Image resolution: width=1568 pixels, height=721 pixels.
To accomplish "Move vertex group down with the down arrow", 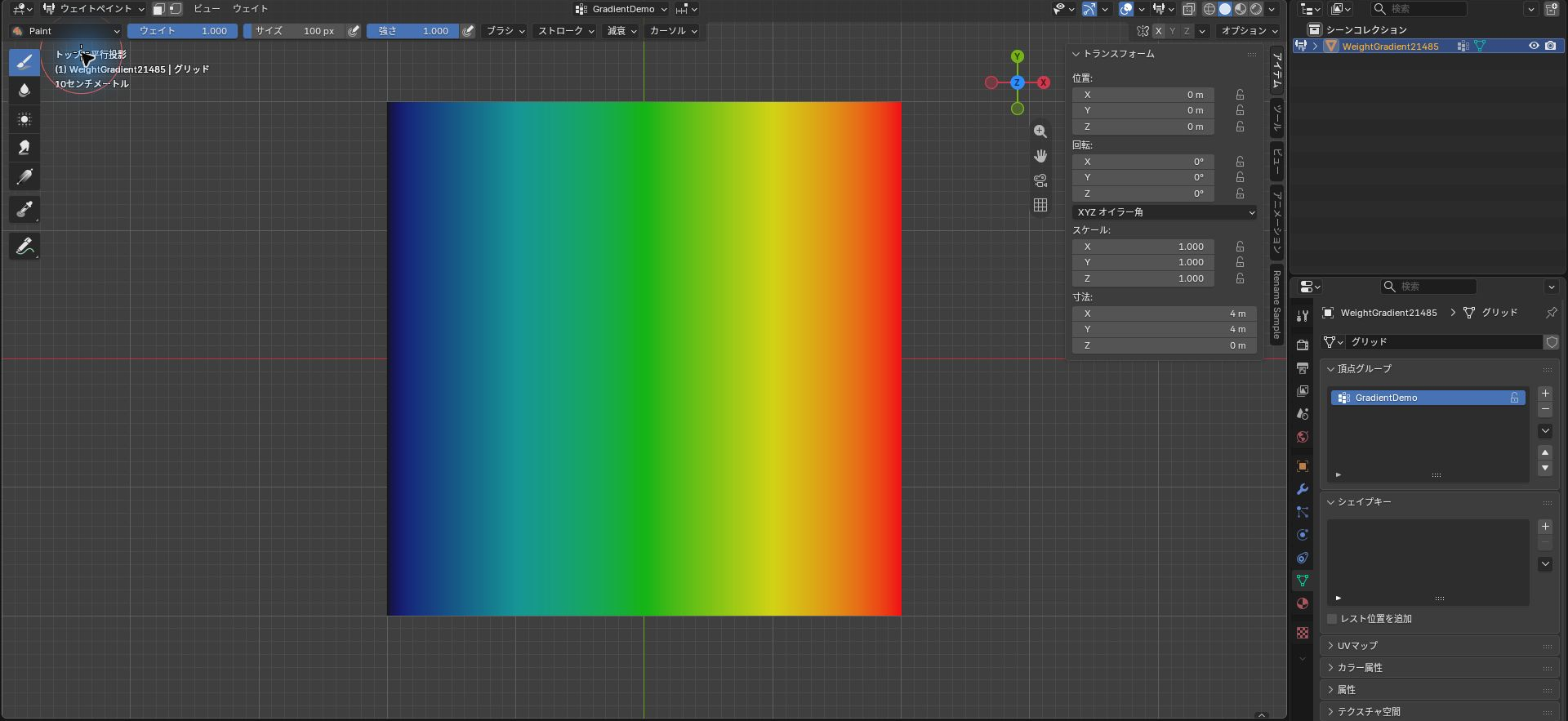I will (1545, 469).
